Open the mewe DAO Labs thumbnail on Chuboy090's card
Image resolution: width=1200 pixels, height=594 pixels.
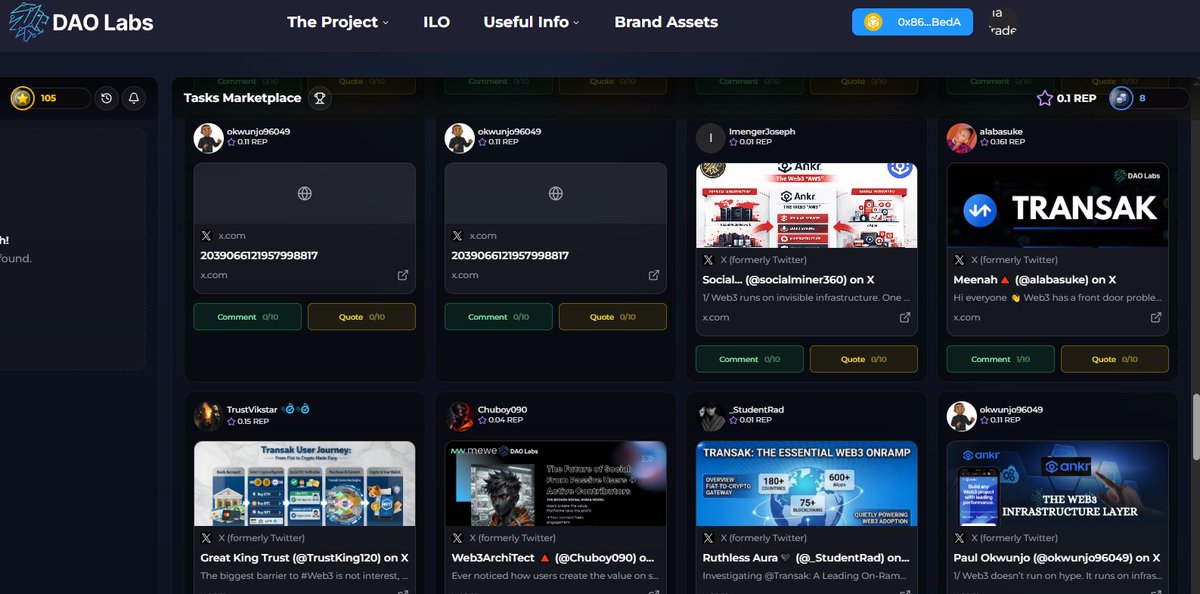tap(555, 484)
